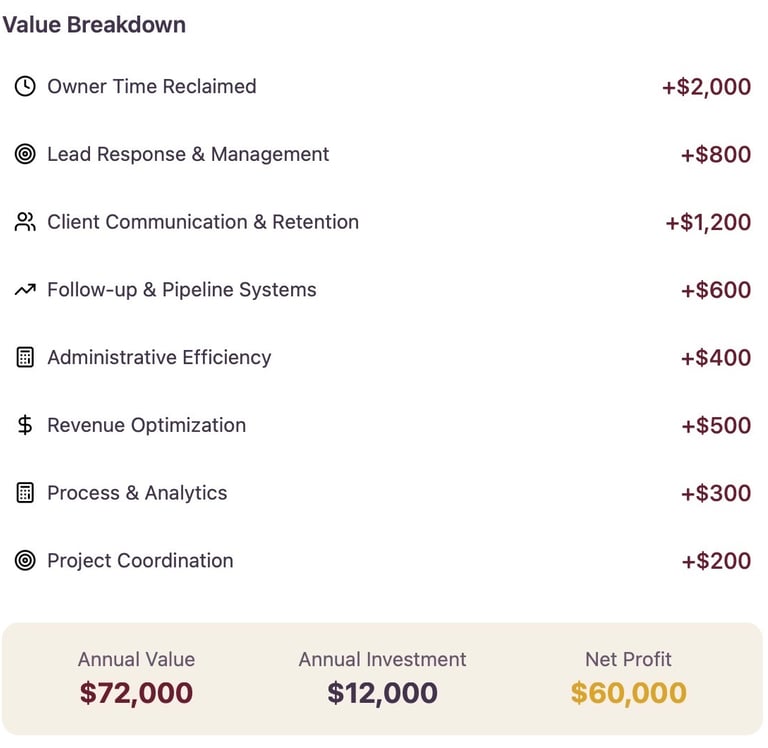This screenshot has height=748, width=768.
Task: Click the $60,000 Net Profit figure
Action: [x=628, y=692]
